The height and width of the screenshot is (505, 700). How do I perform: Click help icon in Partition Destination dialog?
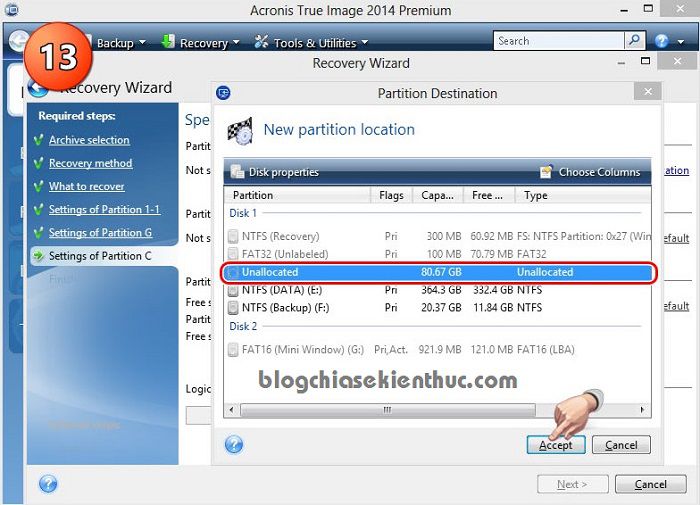[x=234, y=444]
